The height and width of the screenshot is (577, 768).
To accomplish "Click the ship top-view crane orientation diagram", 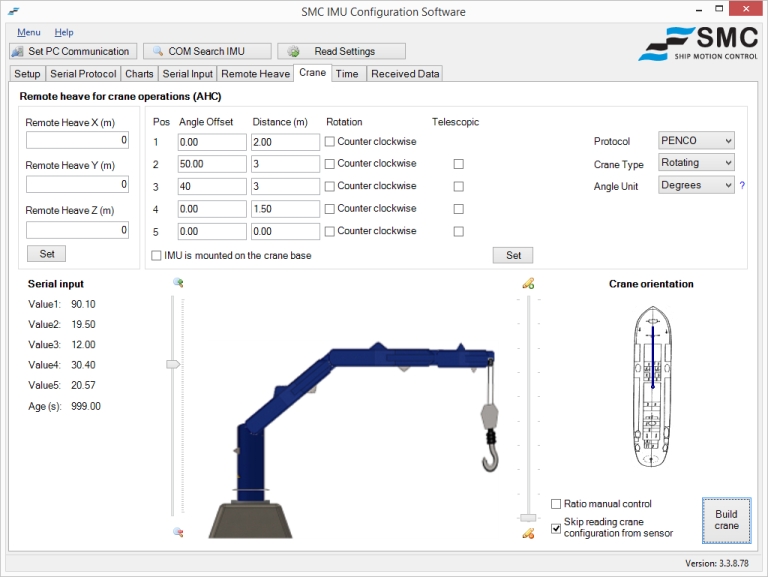I will tap(652, 386).
